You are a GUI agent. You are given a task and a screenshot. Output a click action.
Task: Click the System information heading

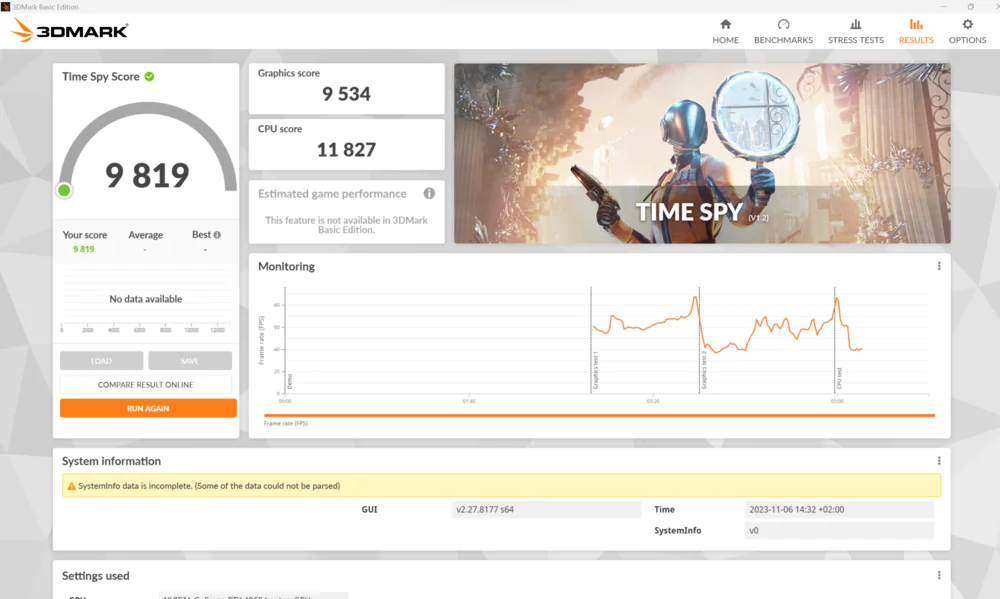pyautogui.click(x=111, y=461)
